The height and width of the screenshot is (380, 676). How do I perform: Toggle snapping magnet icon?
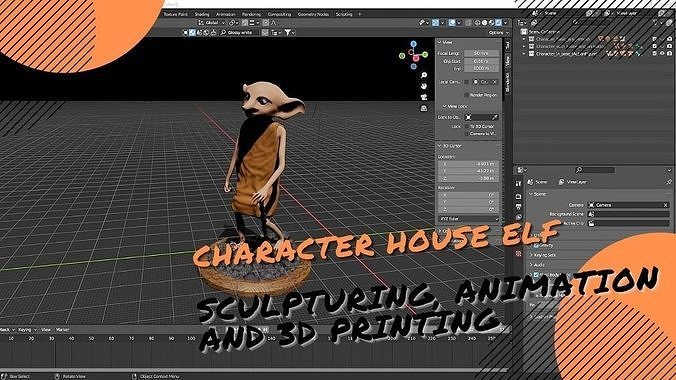coord(245,23)
